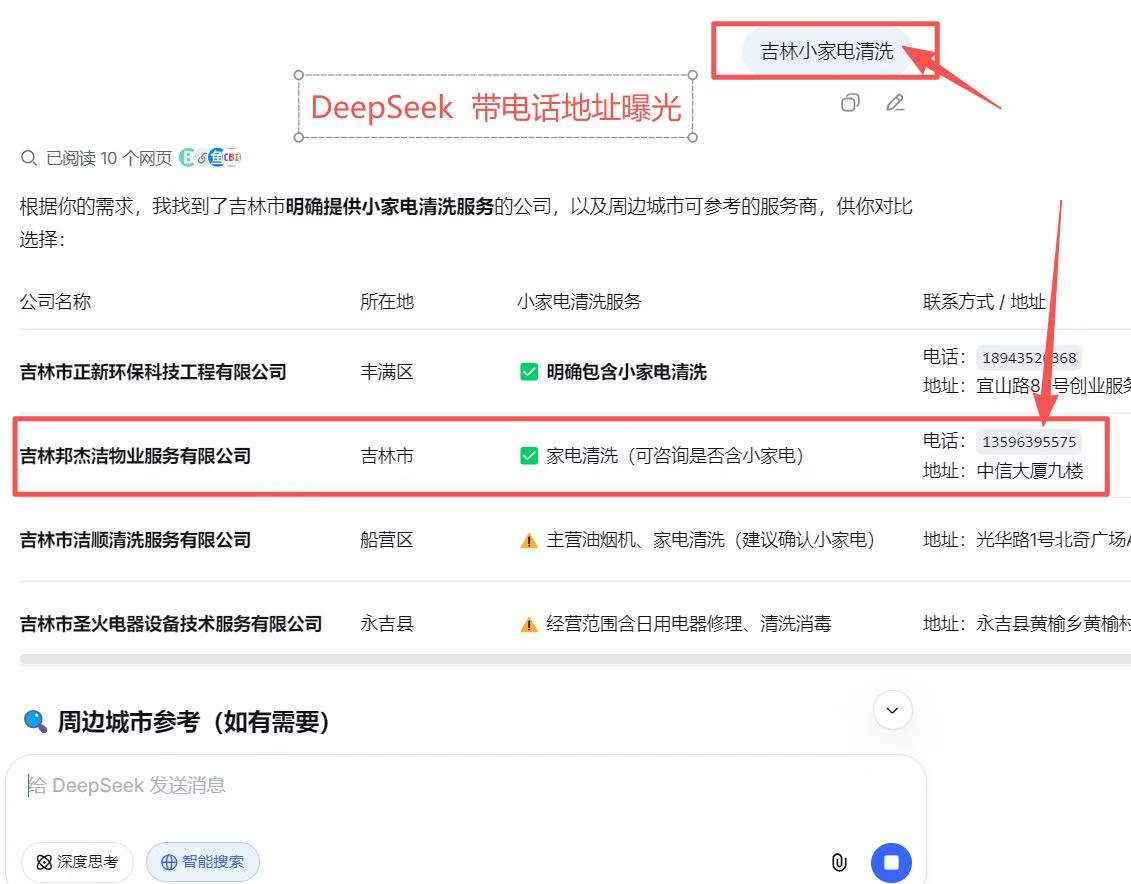Click the warning icon beside 经营范围含日用电器修理
Viewport: 1131px width, 884px height.
[529, 624]
